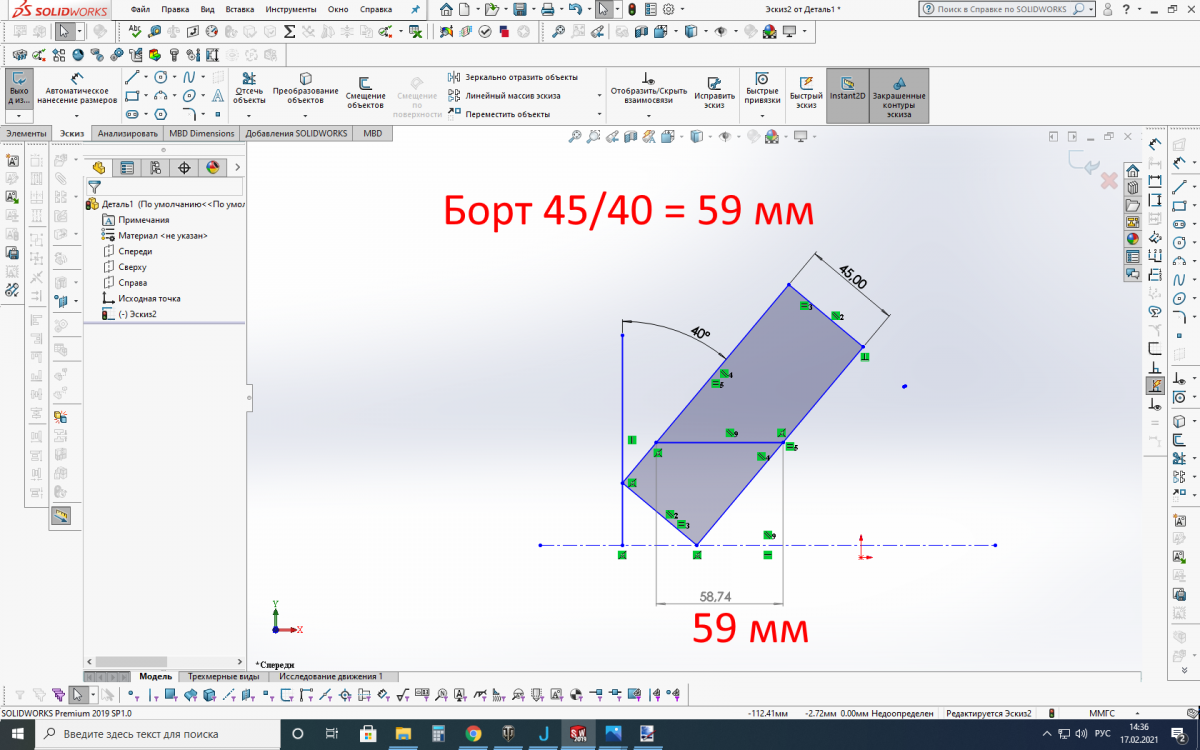Expand the Convert Entities dropdown arrow
Image resolution: width=1200 pixels, height=750 pixels.
(x=305, y=116)
